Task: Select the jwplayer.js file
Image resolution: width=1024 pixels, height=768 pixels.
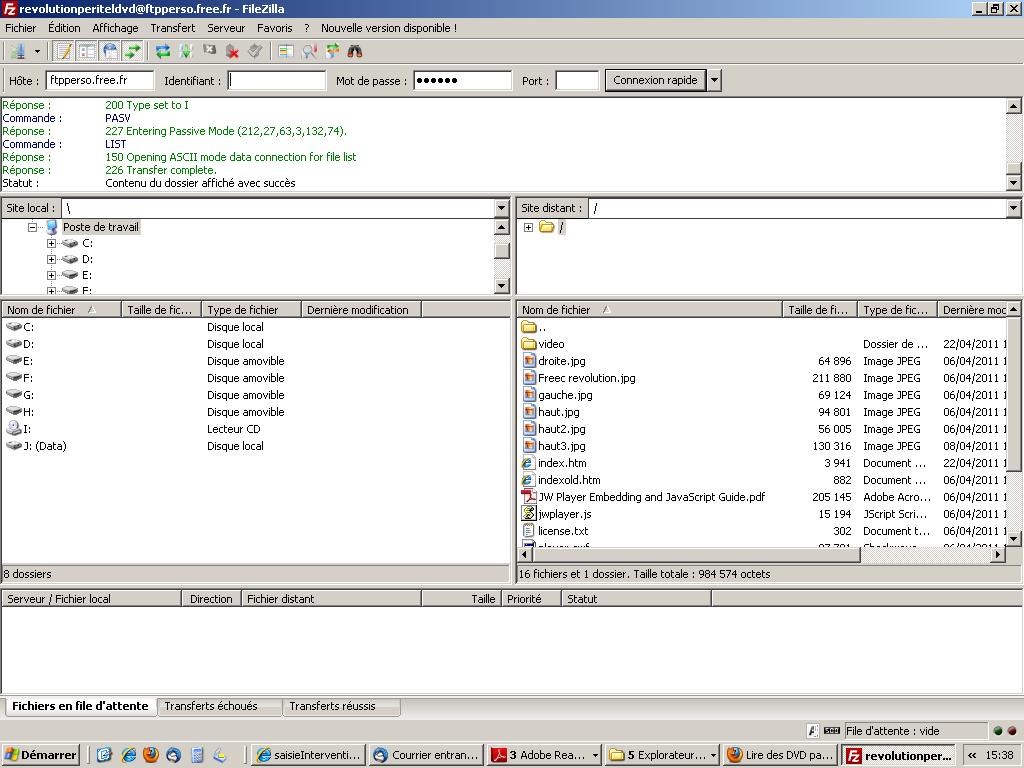Action: point(564,514)
